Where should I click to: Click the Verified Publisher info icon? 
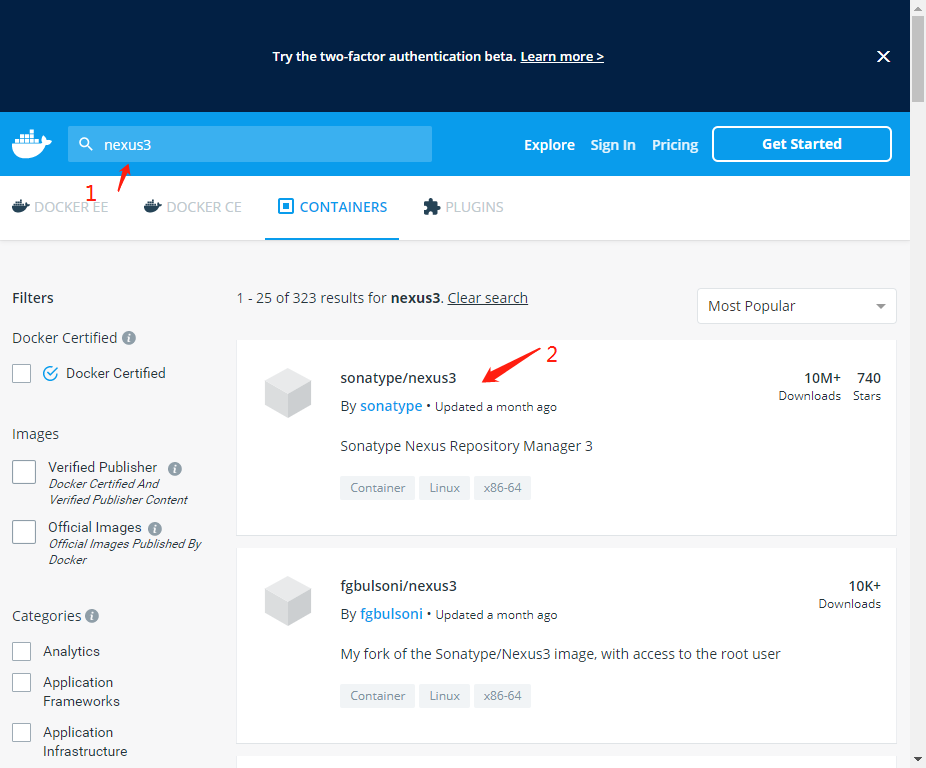(175, 468)
